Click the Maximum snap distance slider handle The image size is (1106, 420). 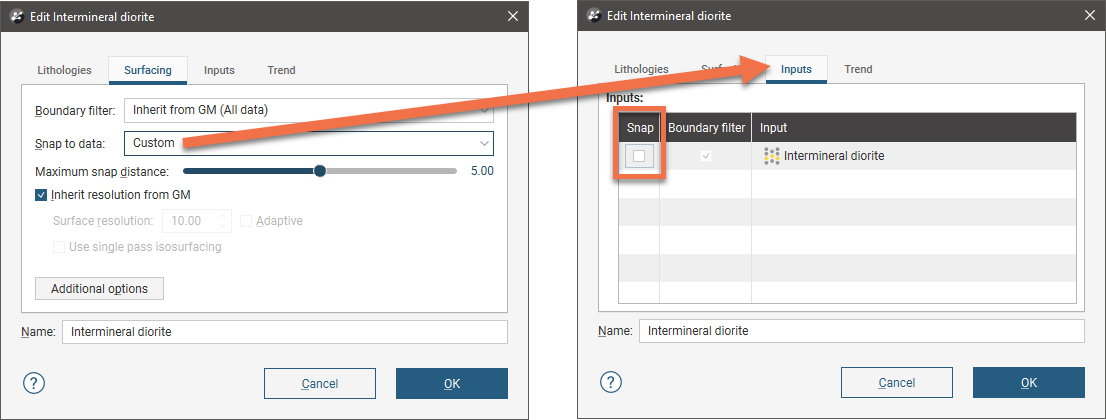320,171
